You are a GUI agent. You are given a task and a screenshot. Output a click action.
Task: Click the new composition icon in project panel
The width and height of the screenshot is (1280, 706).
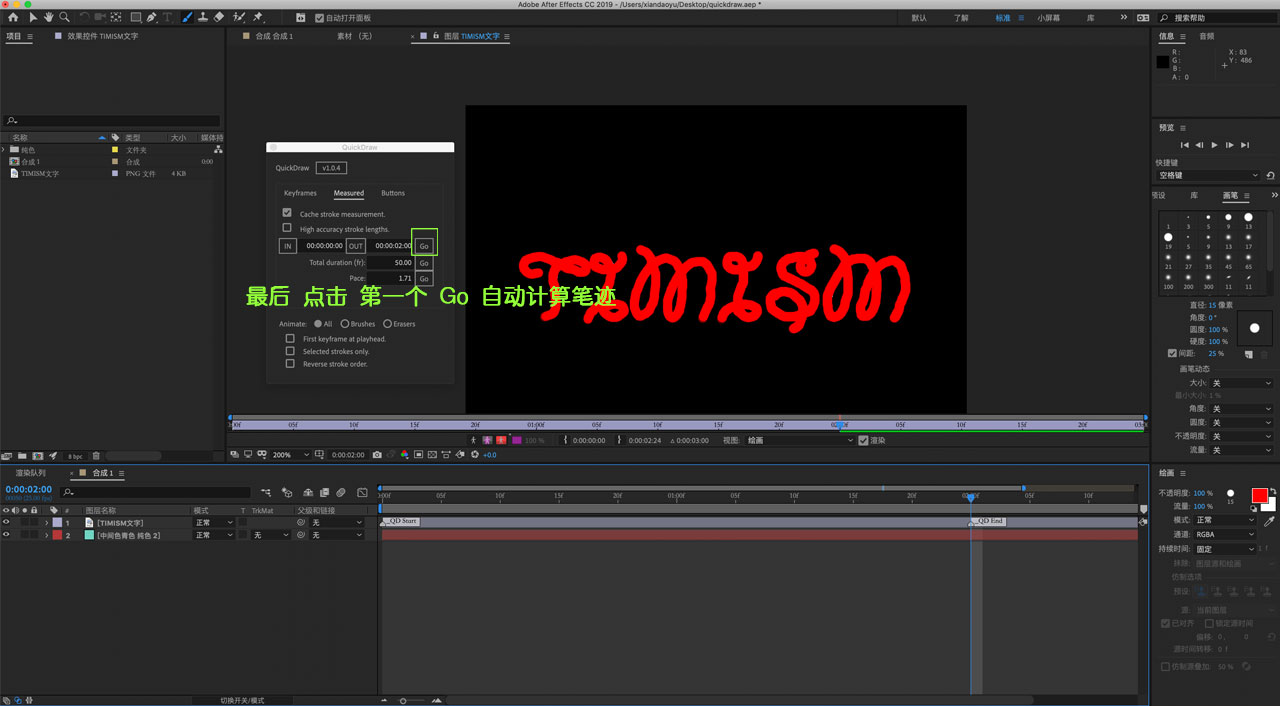click(38, 456)
